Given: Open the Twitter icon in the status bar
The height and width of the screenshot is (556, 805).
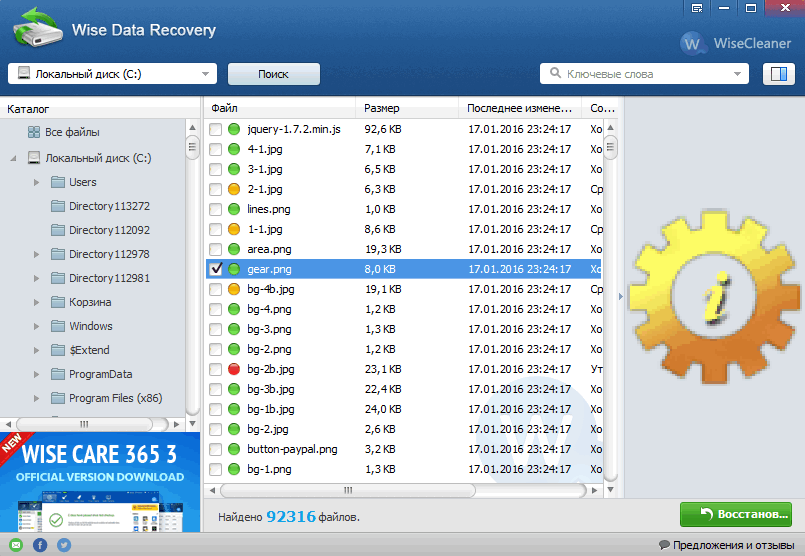Looking at the screenshot, I should (64, 545).
